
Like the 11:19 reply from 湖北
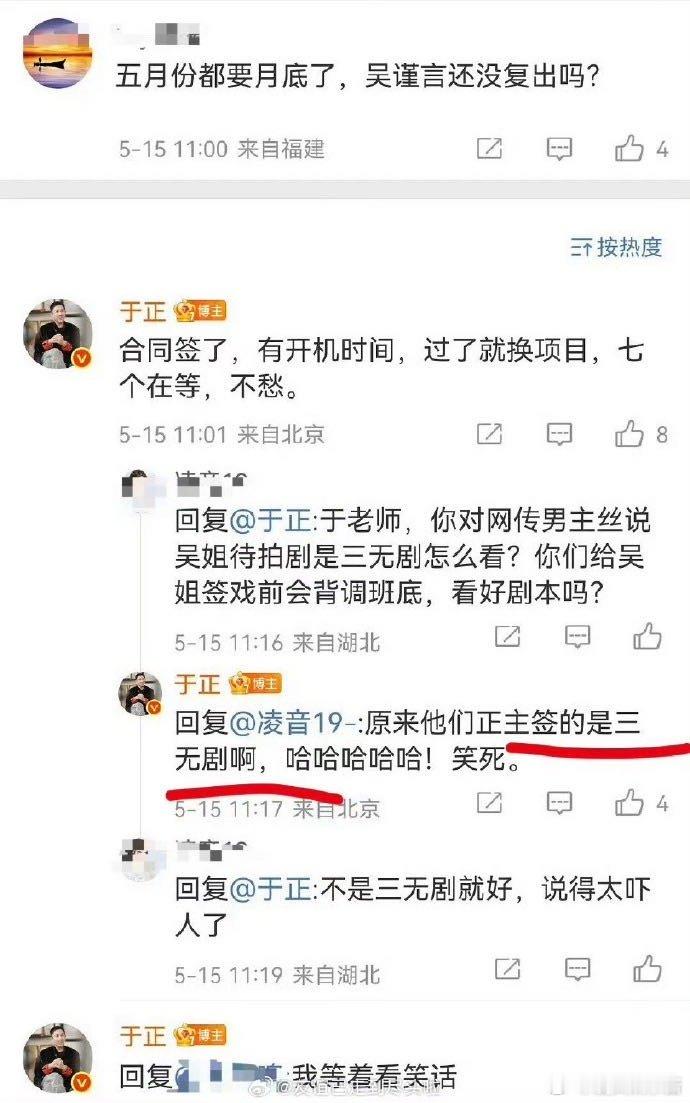point(647,969)
